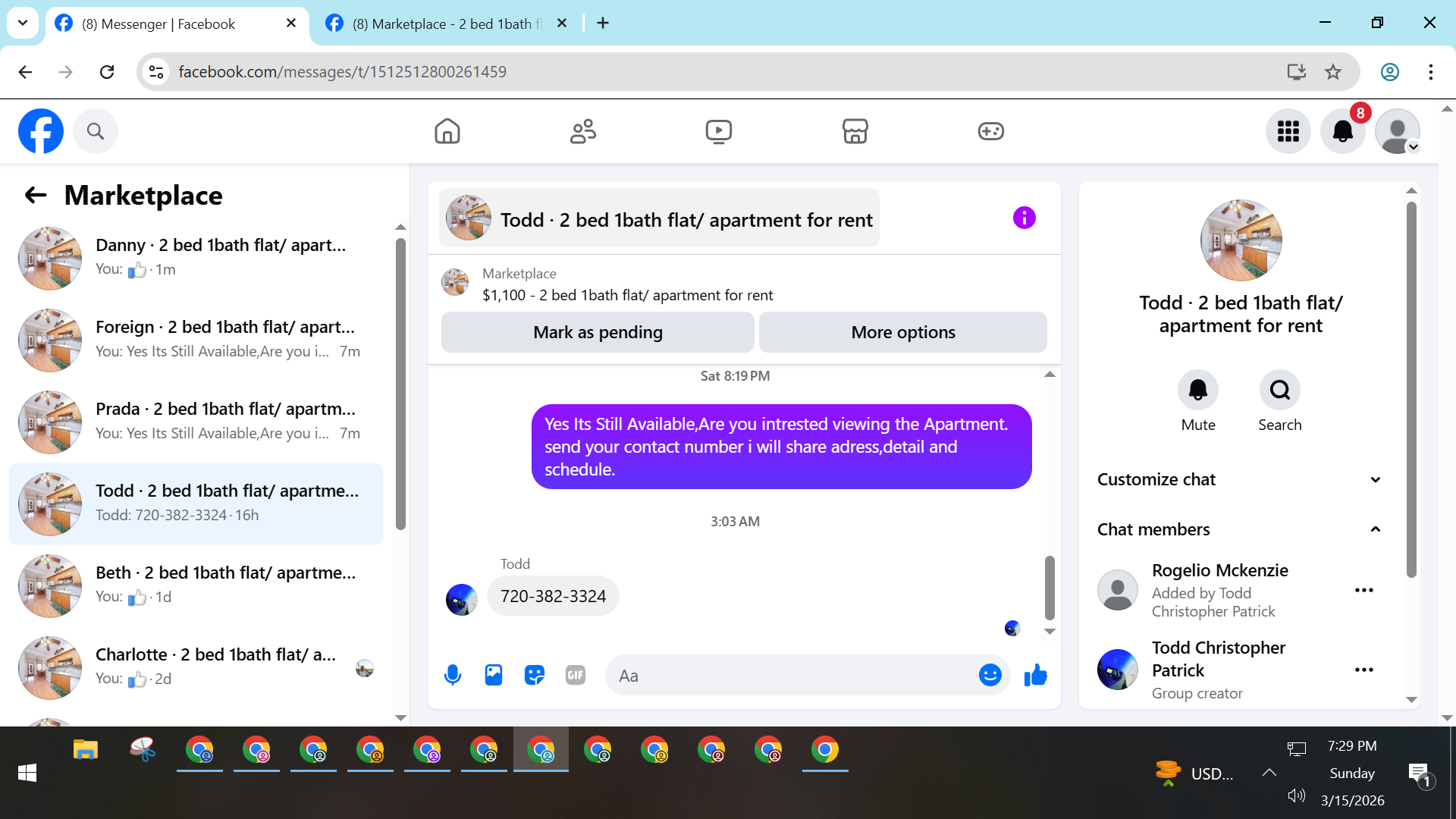Open the Danny conversation

(196, 258)
